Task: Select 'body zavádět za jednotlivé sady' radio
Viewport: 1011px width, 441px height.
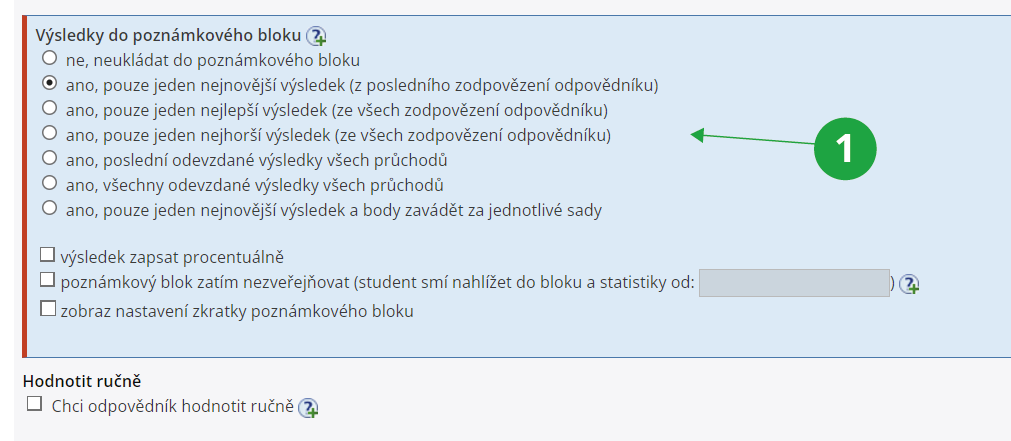Action: coord(49,209)
